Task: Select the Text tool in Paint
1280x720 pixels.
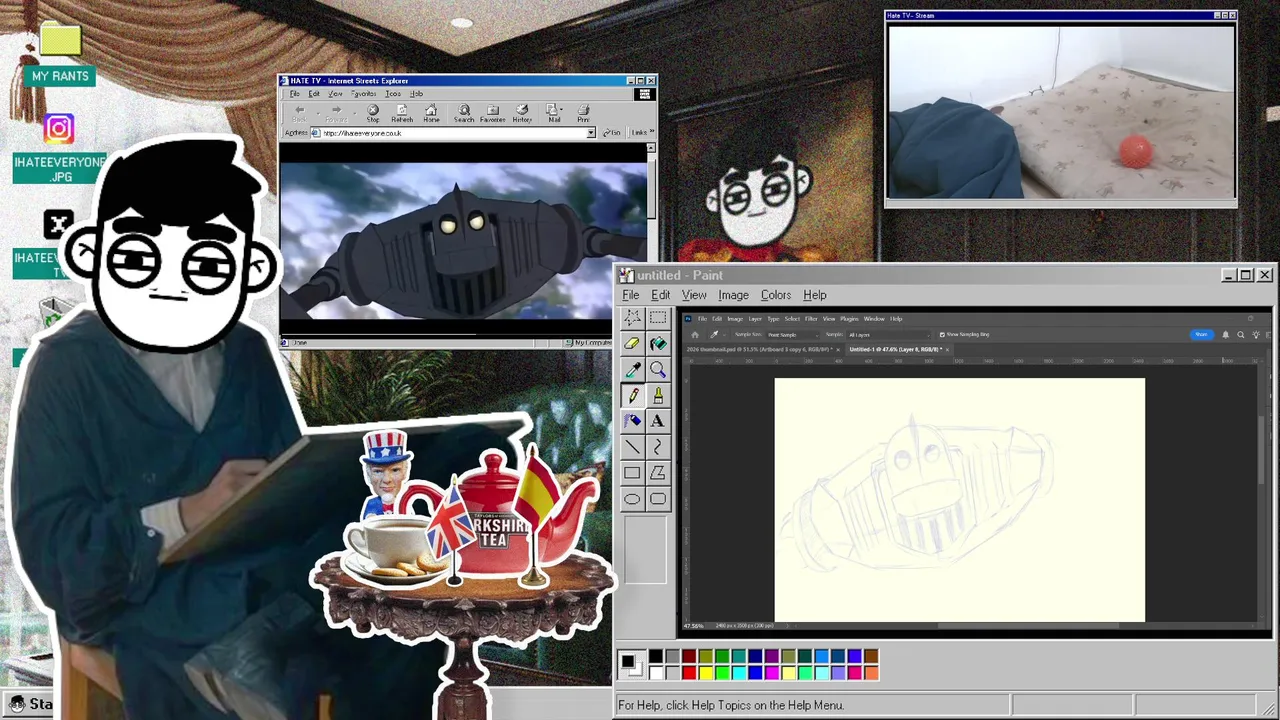Action: [658, 421]
